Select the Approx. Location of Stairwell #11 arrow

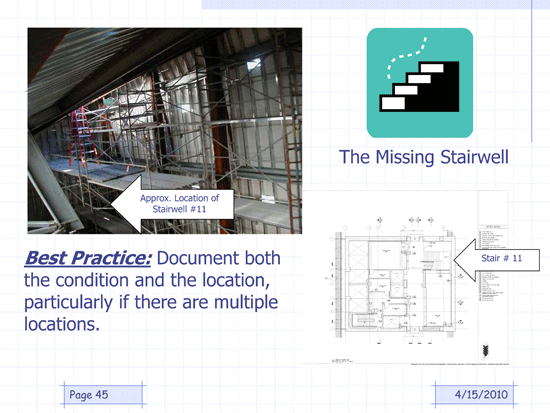click(x=173, y=204)
